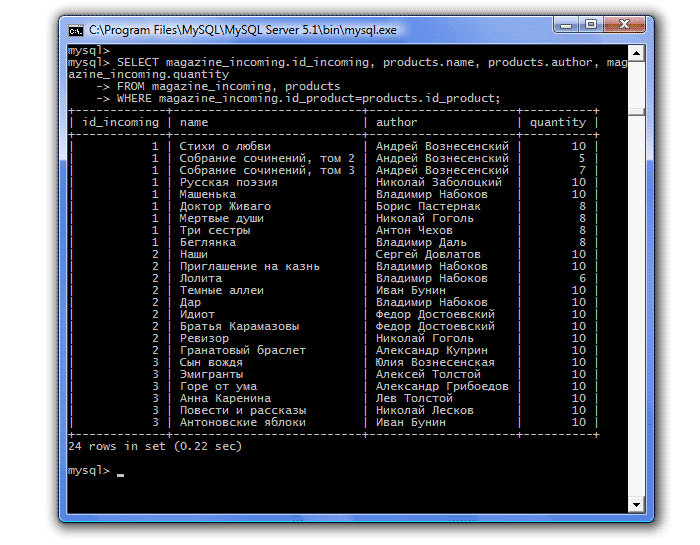Click the id_incoming column header
The height and width of the screenshot is (545, 700).
point(120,123)
